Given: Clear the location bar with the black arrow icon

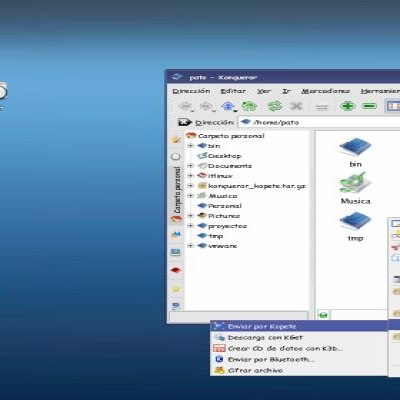Looking at the screenshot, I should click(x=184, y=122).
